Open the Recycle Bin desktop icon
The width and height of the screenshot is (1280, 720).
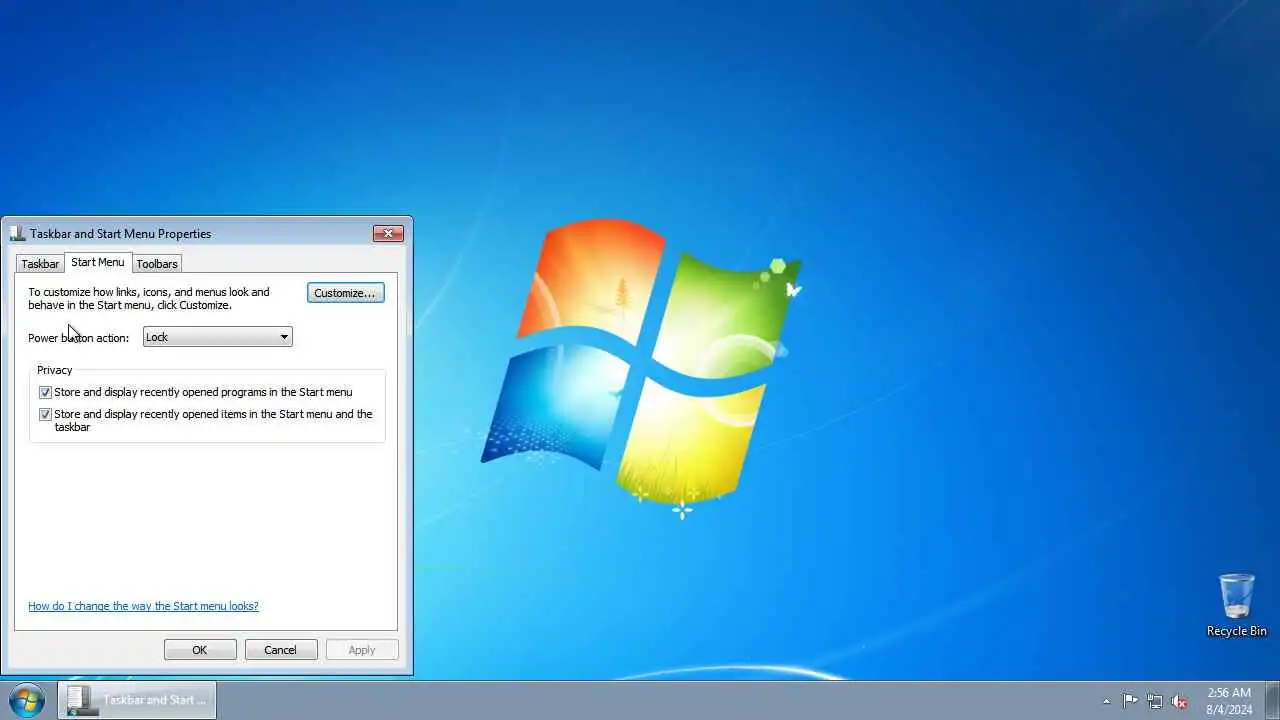click(1236, 605)
